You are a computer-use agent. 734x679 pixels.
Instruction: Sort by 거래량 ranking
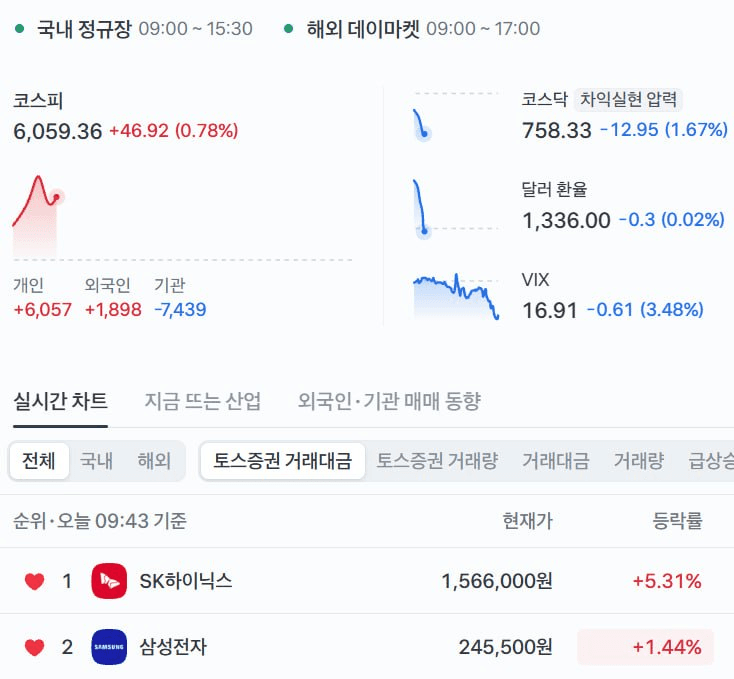point(639,461)
